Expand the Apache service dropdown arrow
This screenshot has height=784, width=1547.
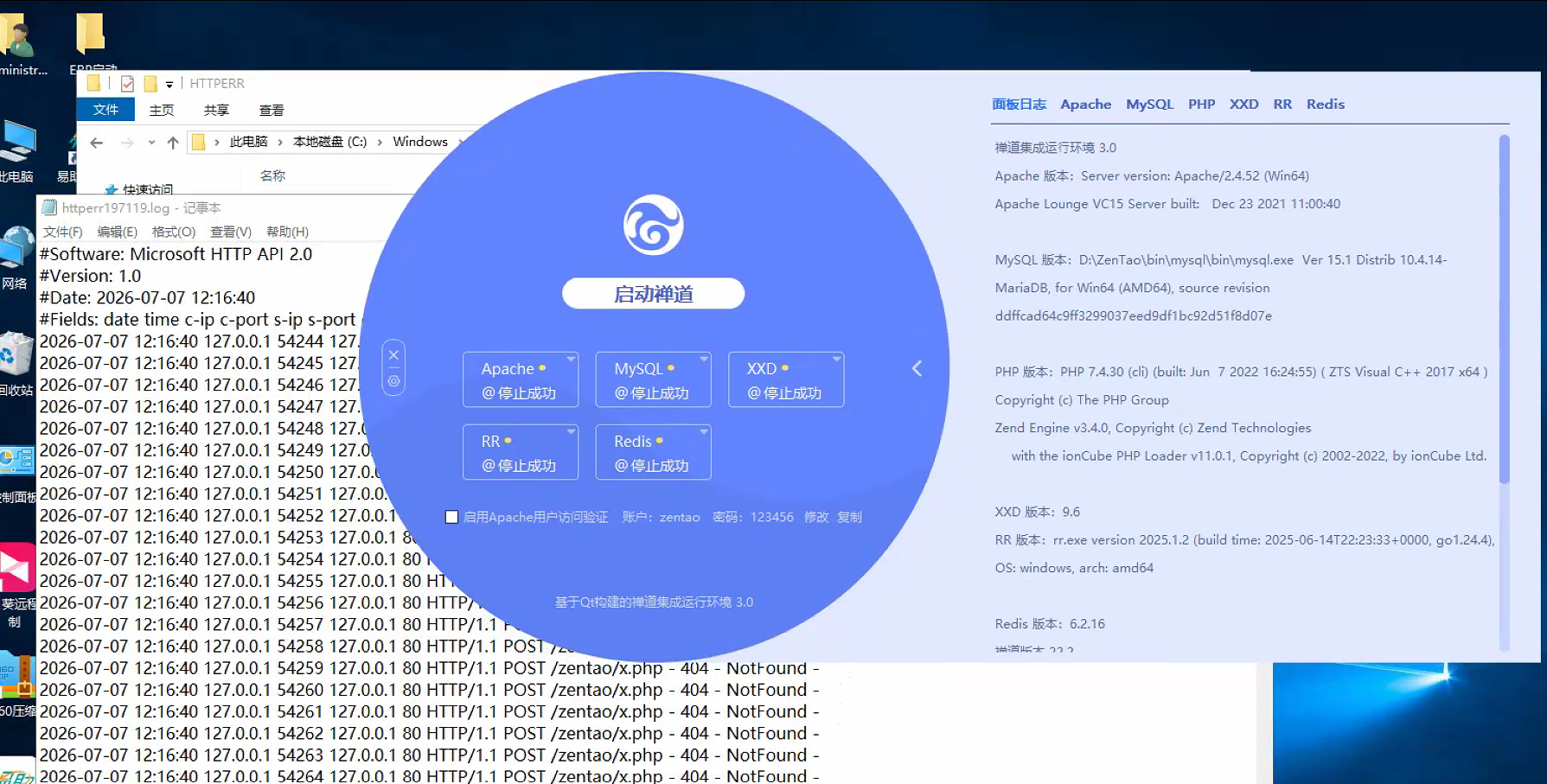tap(571, 359)
